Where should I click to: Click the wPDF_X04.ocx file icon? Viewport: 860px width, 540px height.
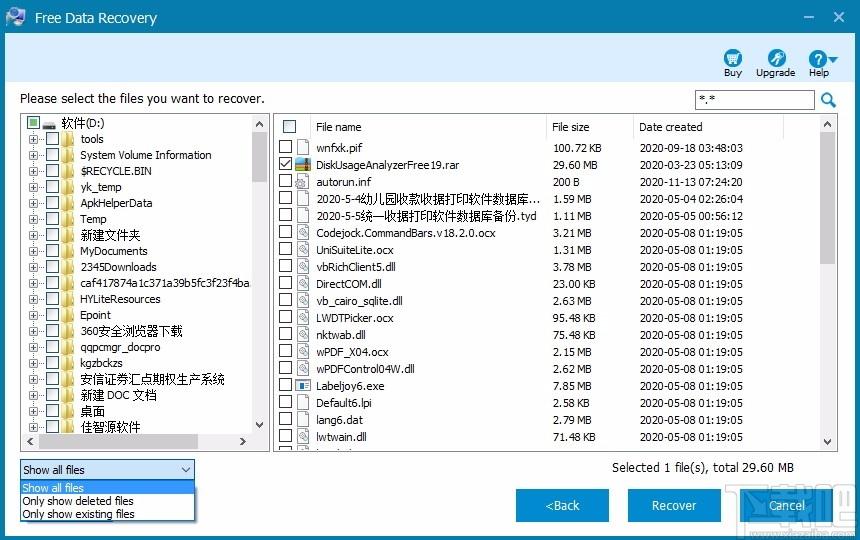[303, 351]
